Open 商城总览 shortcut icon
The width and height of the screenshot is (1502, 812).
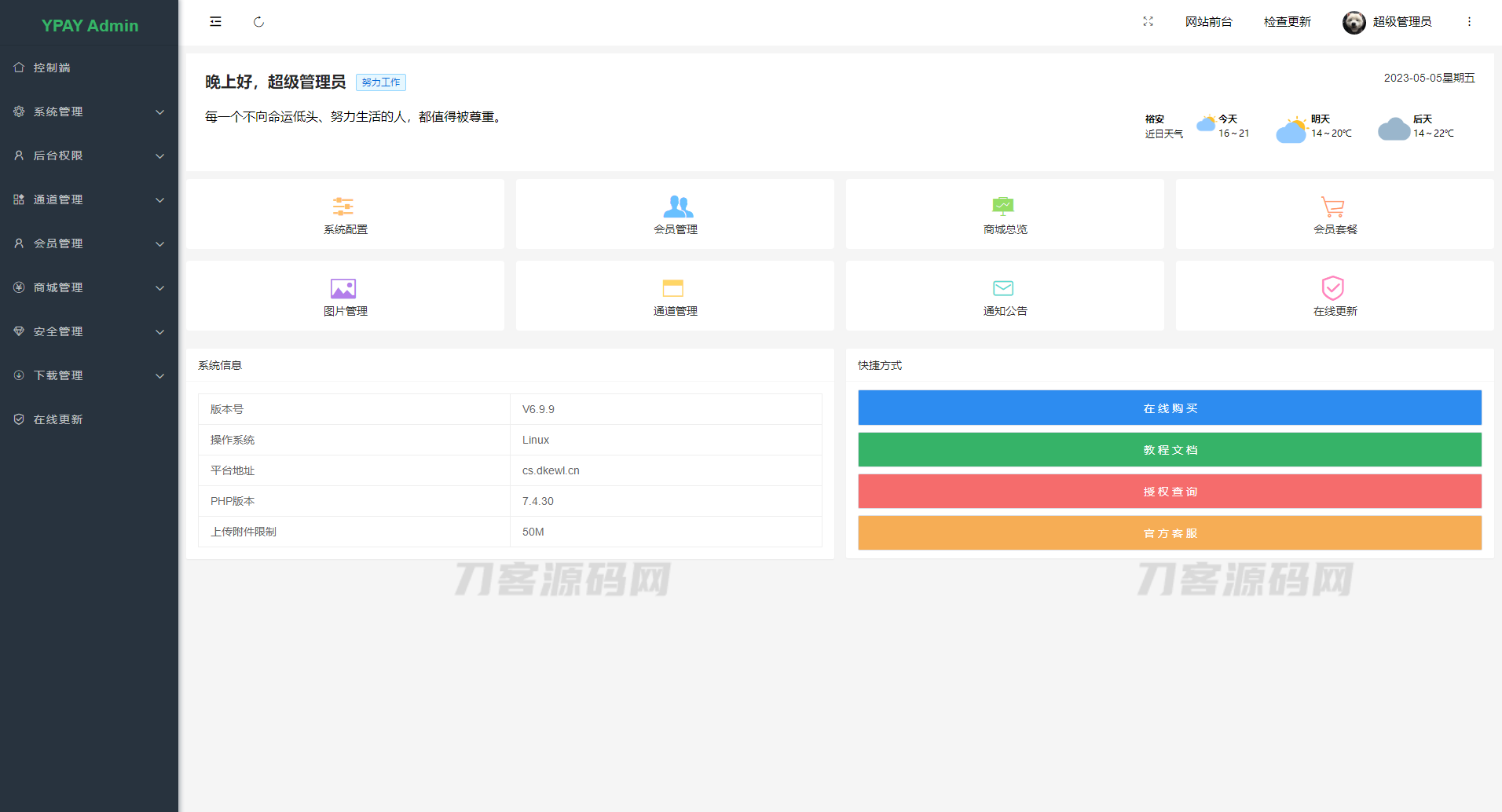coord(1003,207)
